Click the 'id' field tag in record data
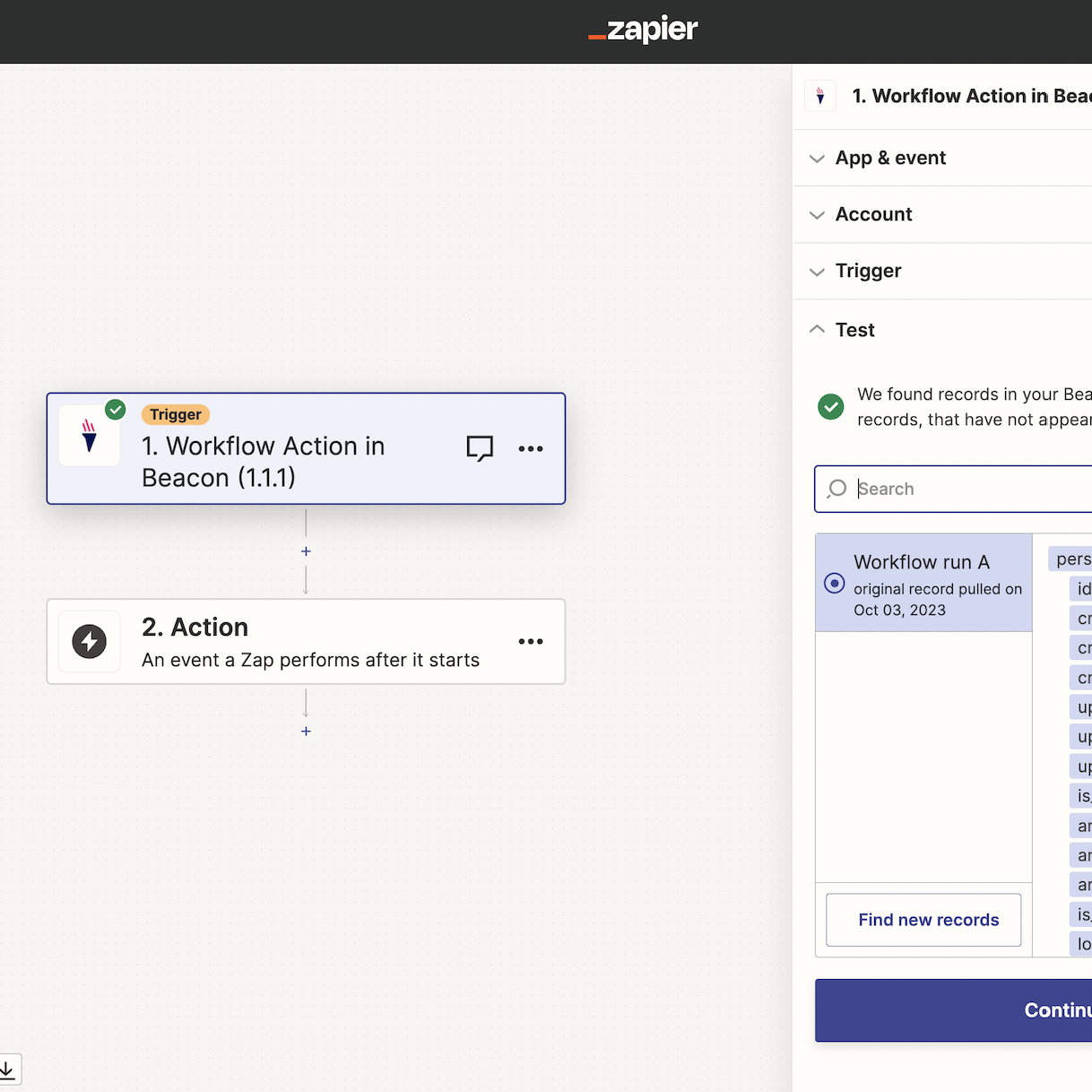Viewport: 1092px width, 1092px height. coord(1080,589)
